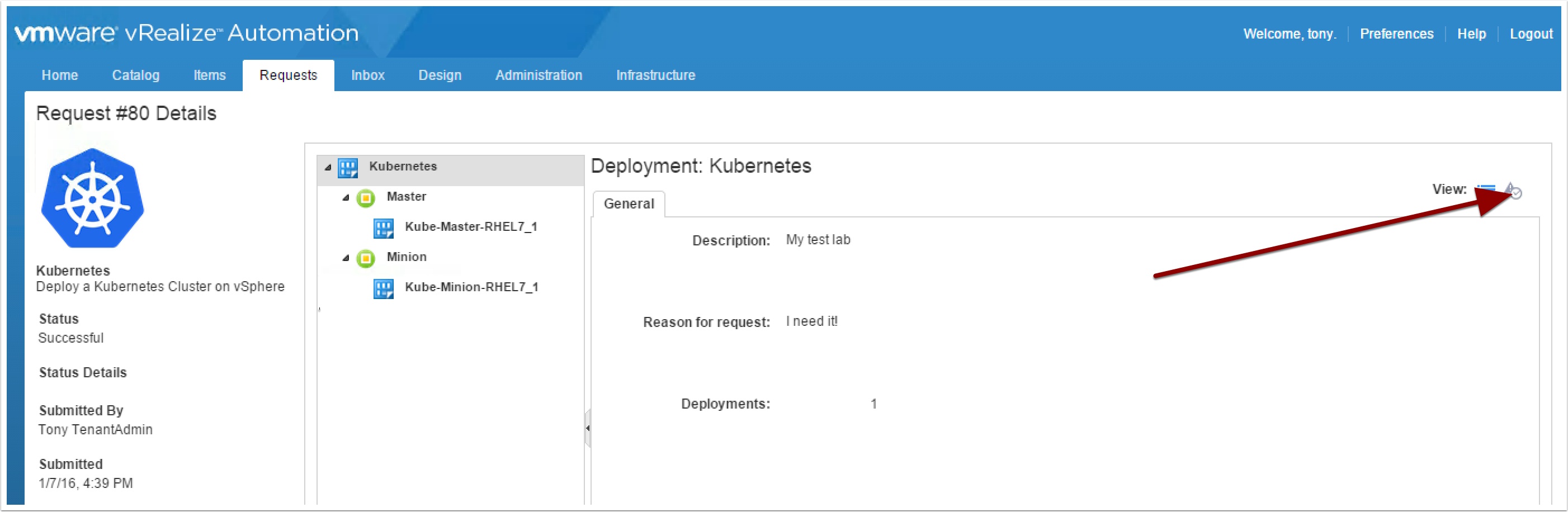The width and height of the screenshot is (1568, 512).
Task: Select the General tab
Action: pos(628,203)
